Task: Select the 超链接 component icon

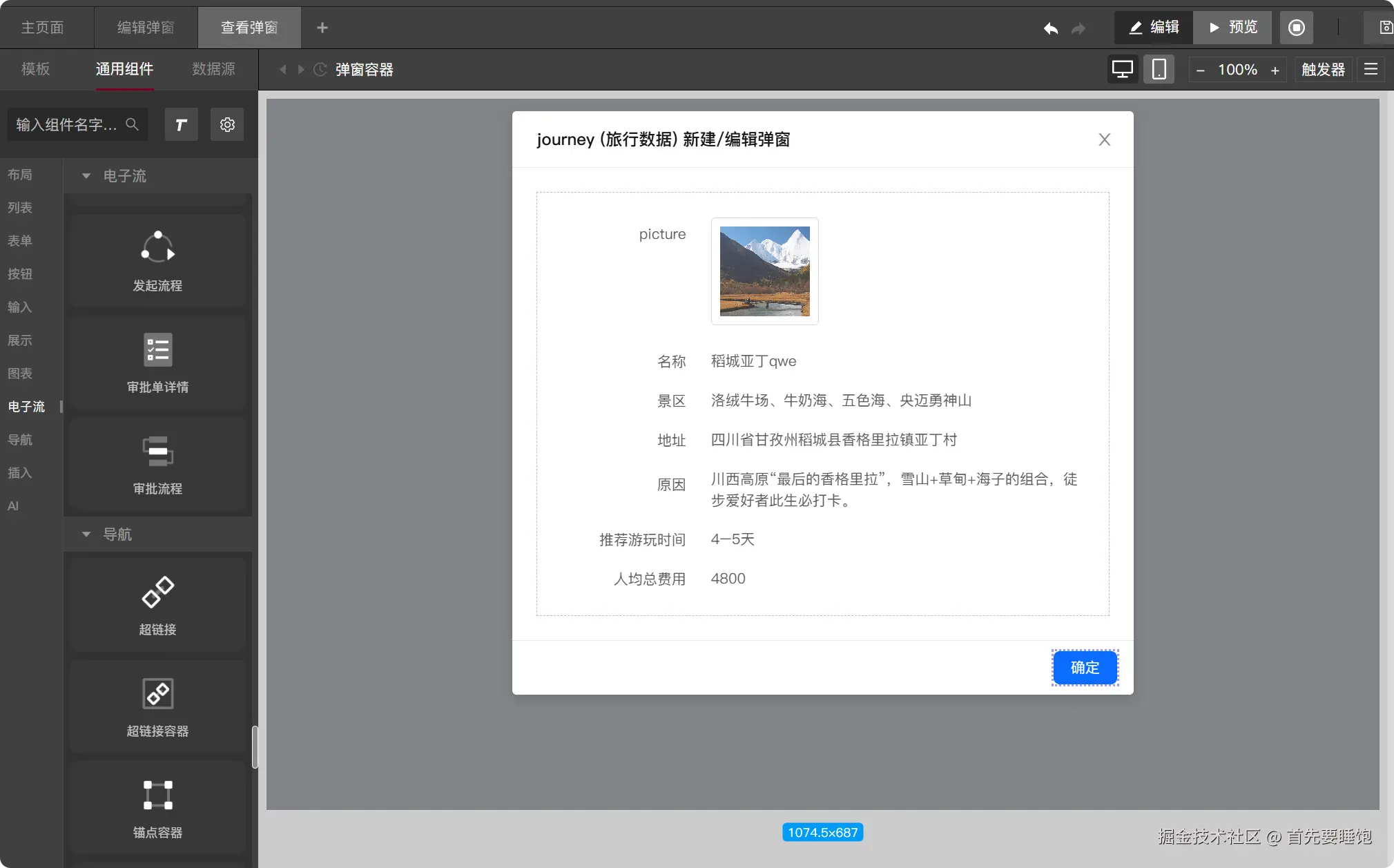Action: [x=157, y=592]
